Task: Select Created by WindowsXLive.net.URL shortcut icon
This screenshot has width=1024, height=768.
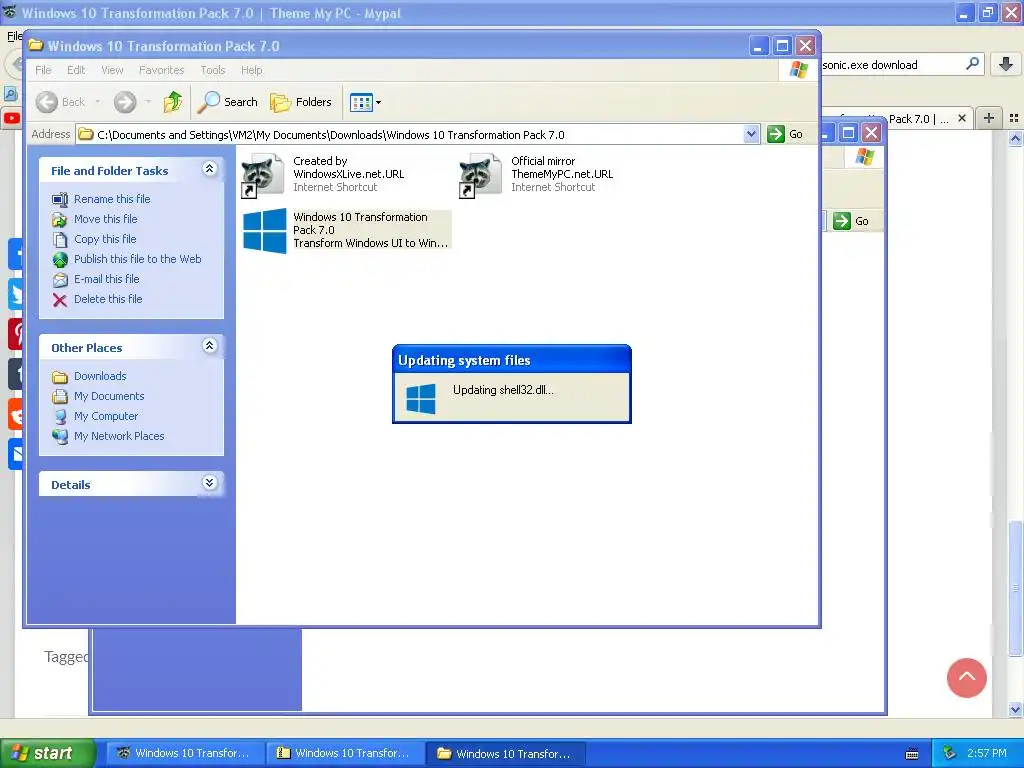Action: point(263,175)
